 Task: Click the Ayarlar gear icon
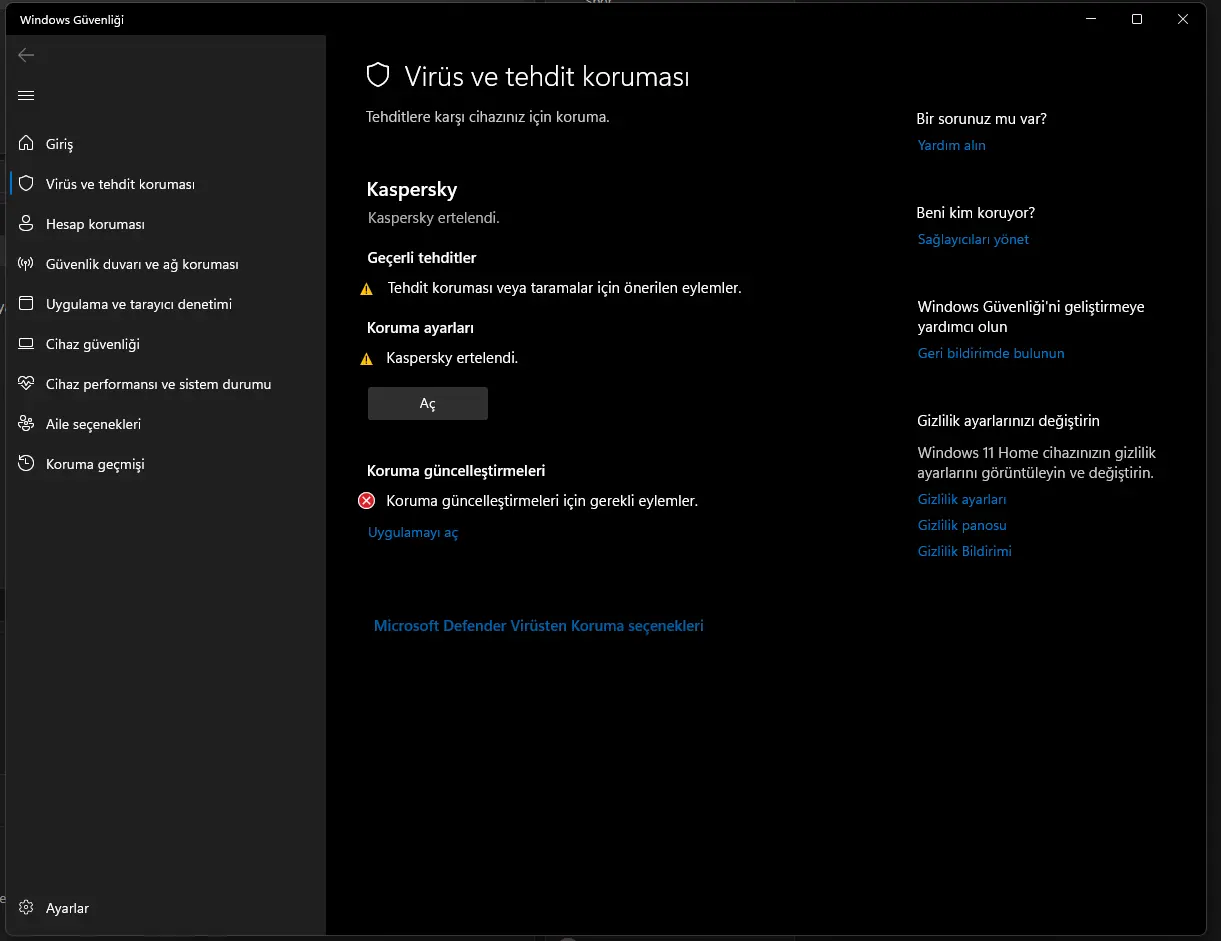pyautogui.click(x=27, y=908)
